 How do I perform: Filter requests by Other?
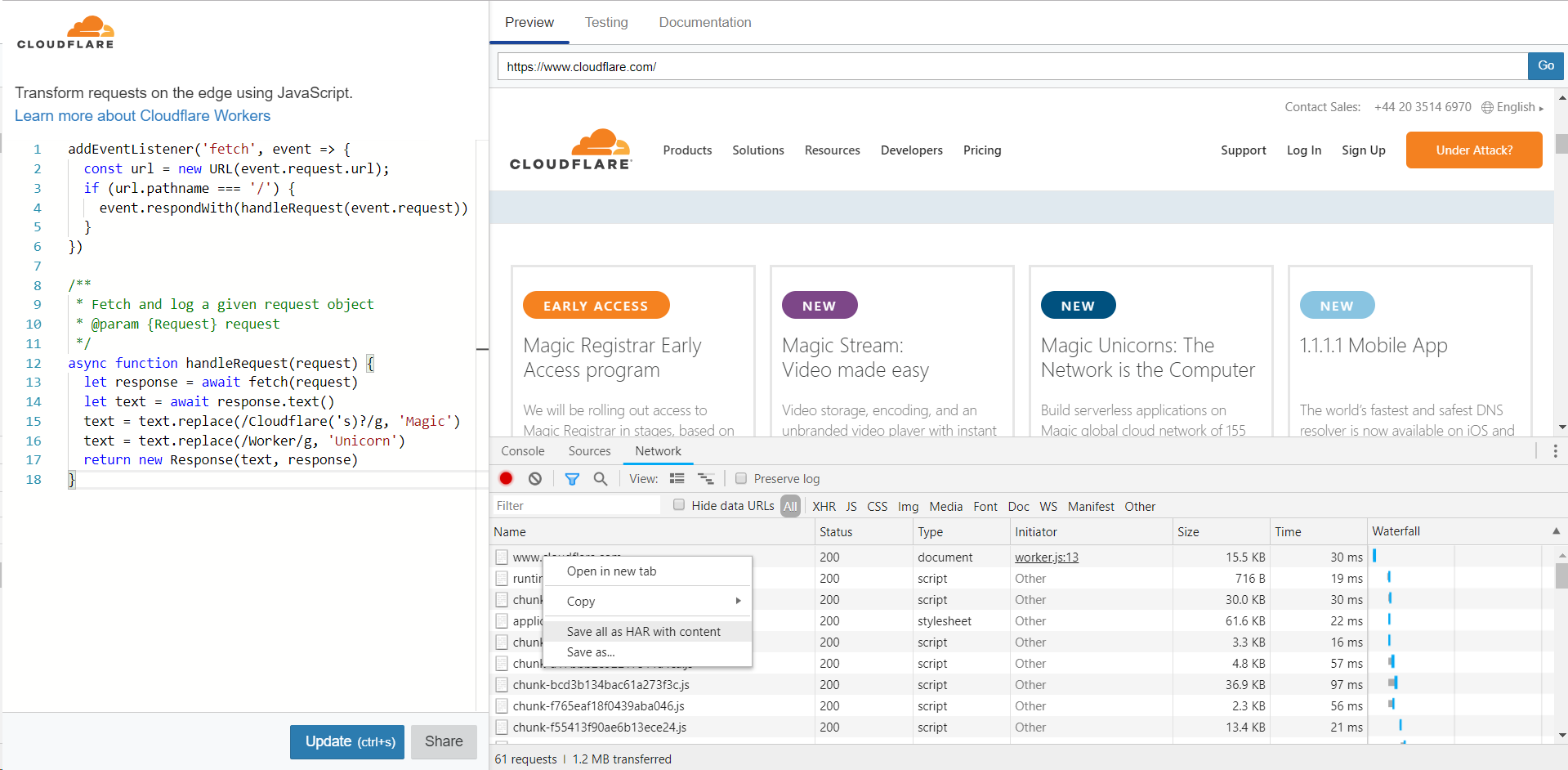click(x=1140, y=507)
